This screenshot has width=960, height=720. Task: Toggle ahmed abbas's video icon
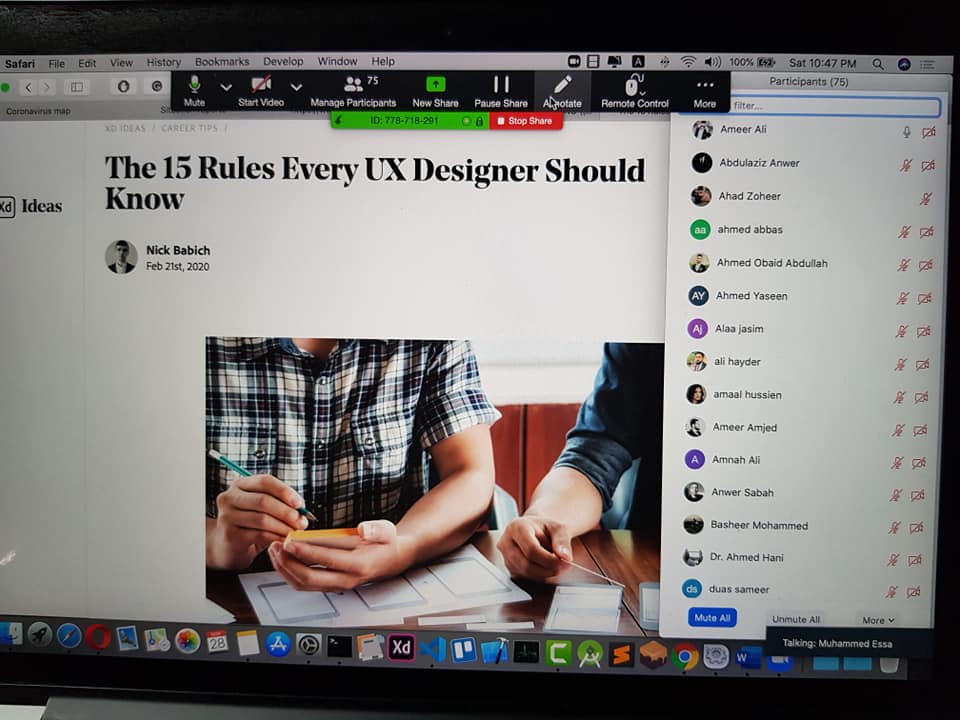click(926, 231)
